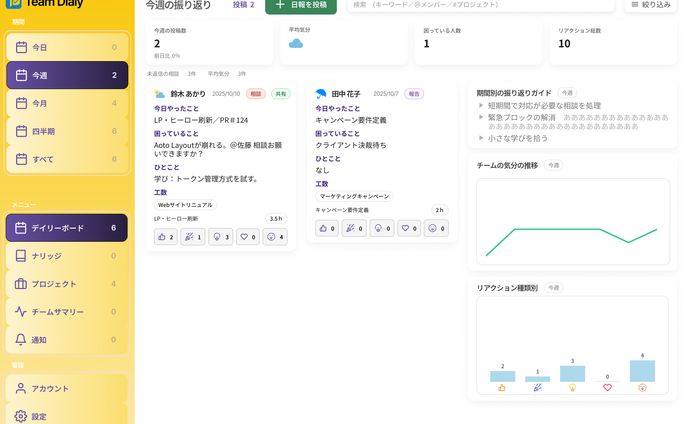Click the cloud icon under 平均気分
688x424 pixels.
[x=296, y=43]
